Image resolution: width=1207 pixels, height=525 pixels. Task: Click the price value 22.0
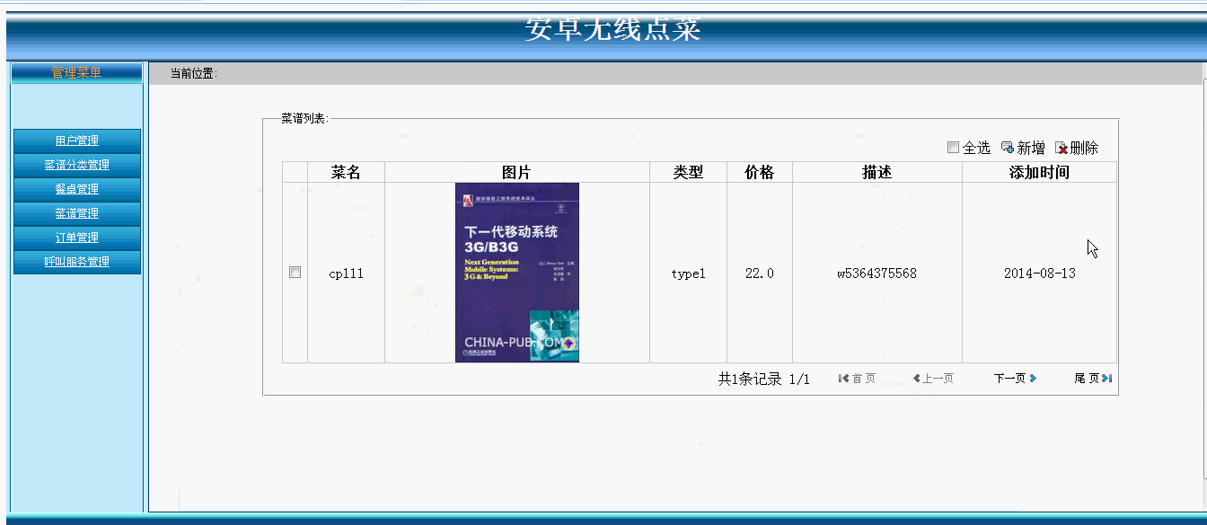[x=759, y=273]
